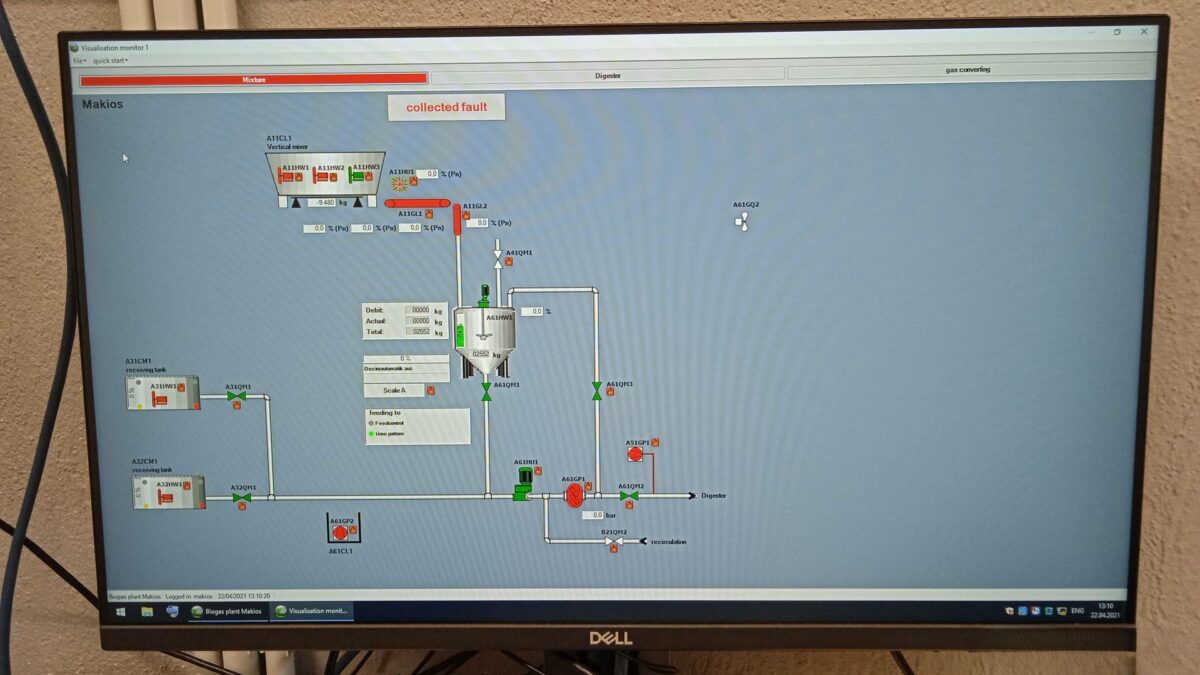Select the 'Feedcontrol' feeding option

(371, 423)
